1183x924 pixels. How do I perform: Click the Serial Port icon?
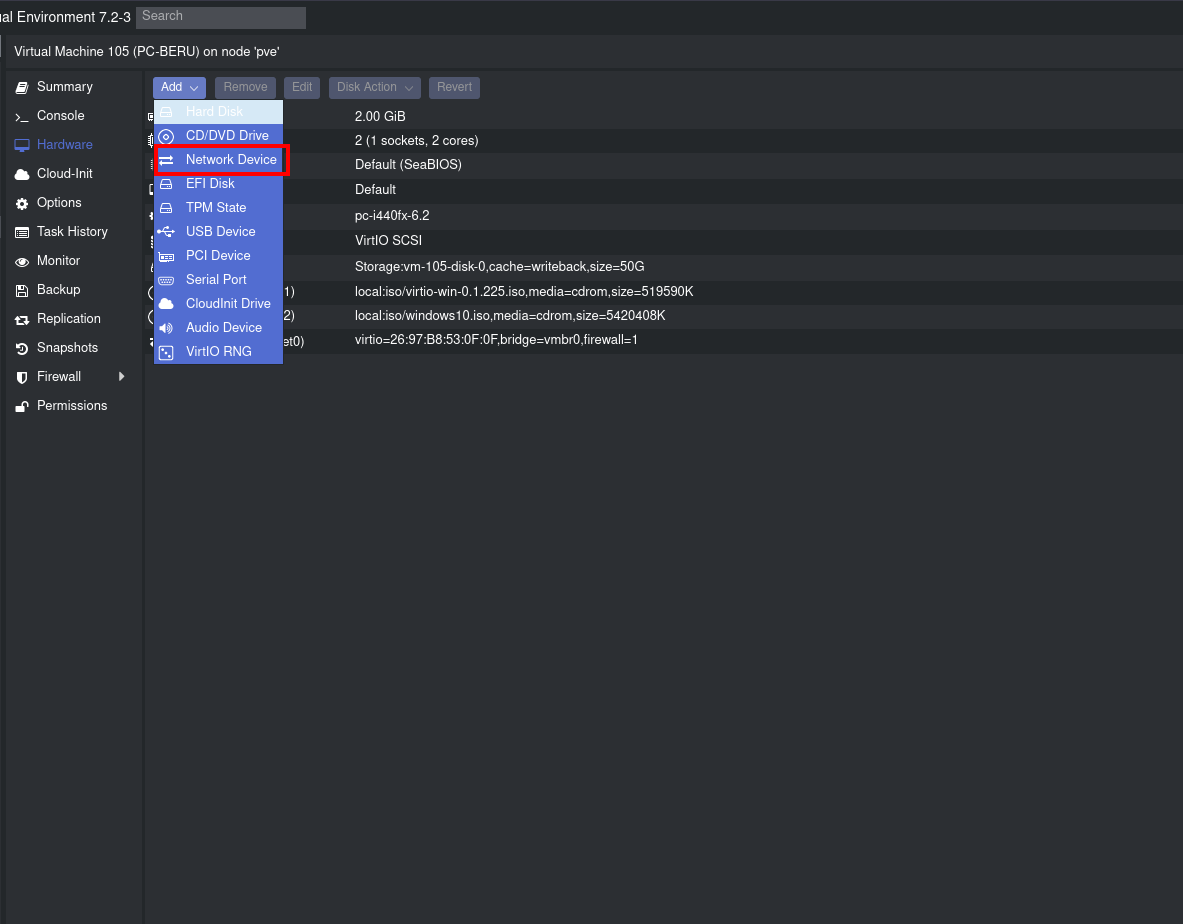coord(166,280)
